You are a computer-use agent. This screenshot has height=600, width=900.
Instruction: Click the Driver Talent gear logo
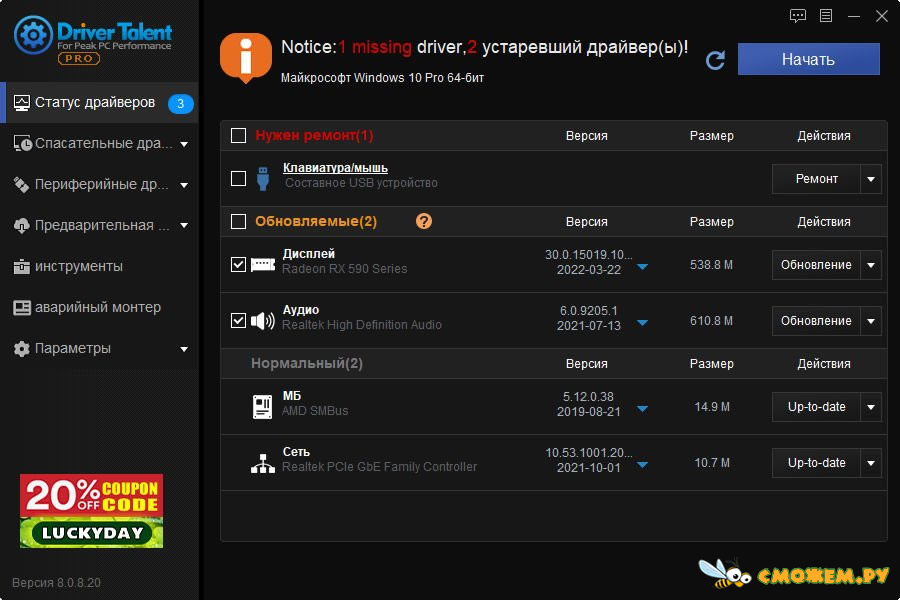coord(33,35)
